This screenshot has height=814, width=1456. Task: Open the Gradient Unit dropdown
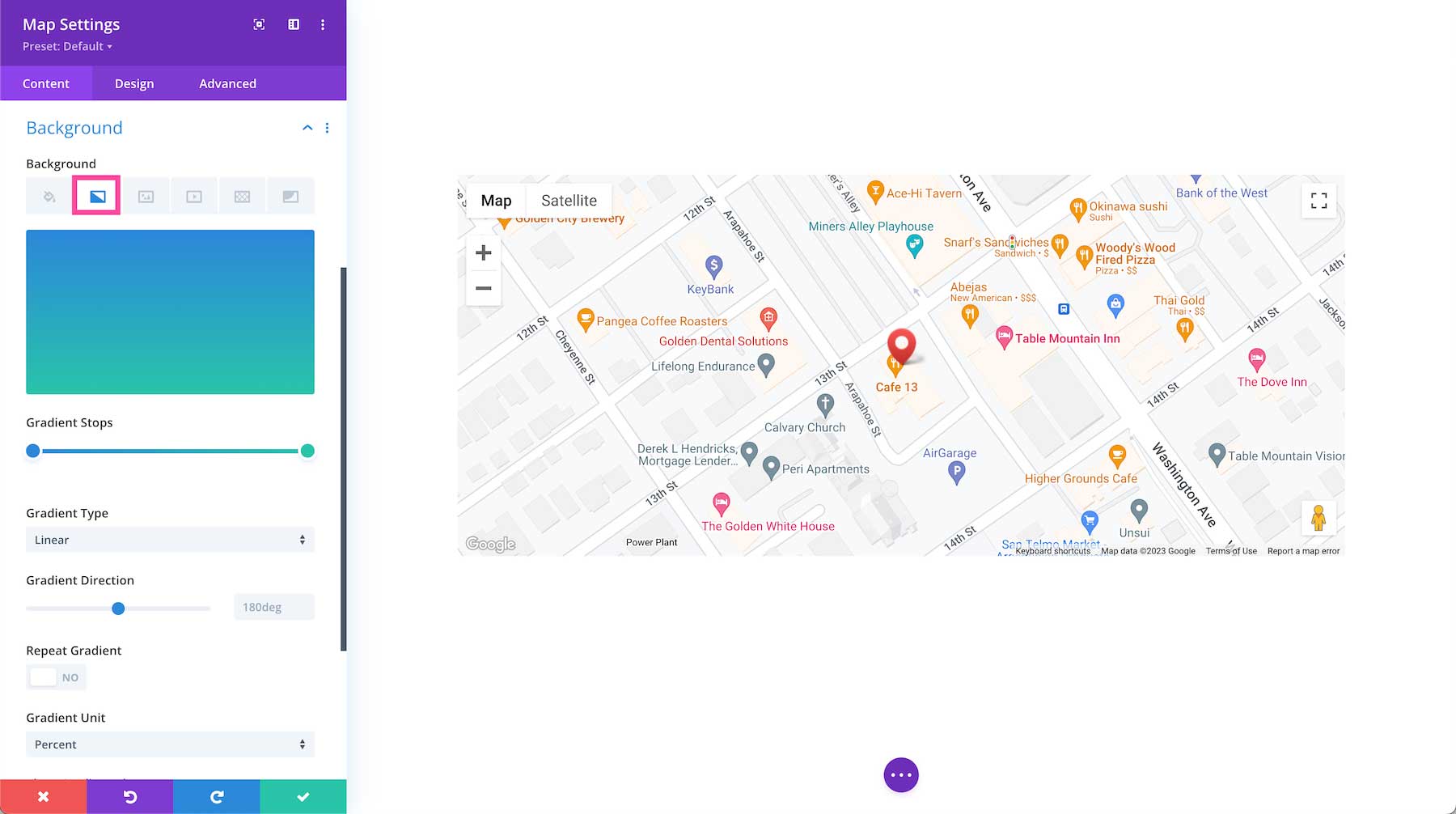(x=170, y=744)
